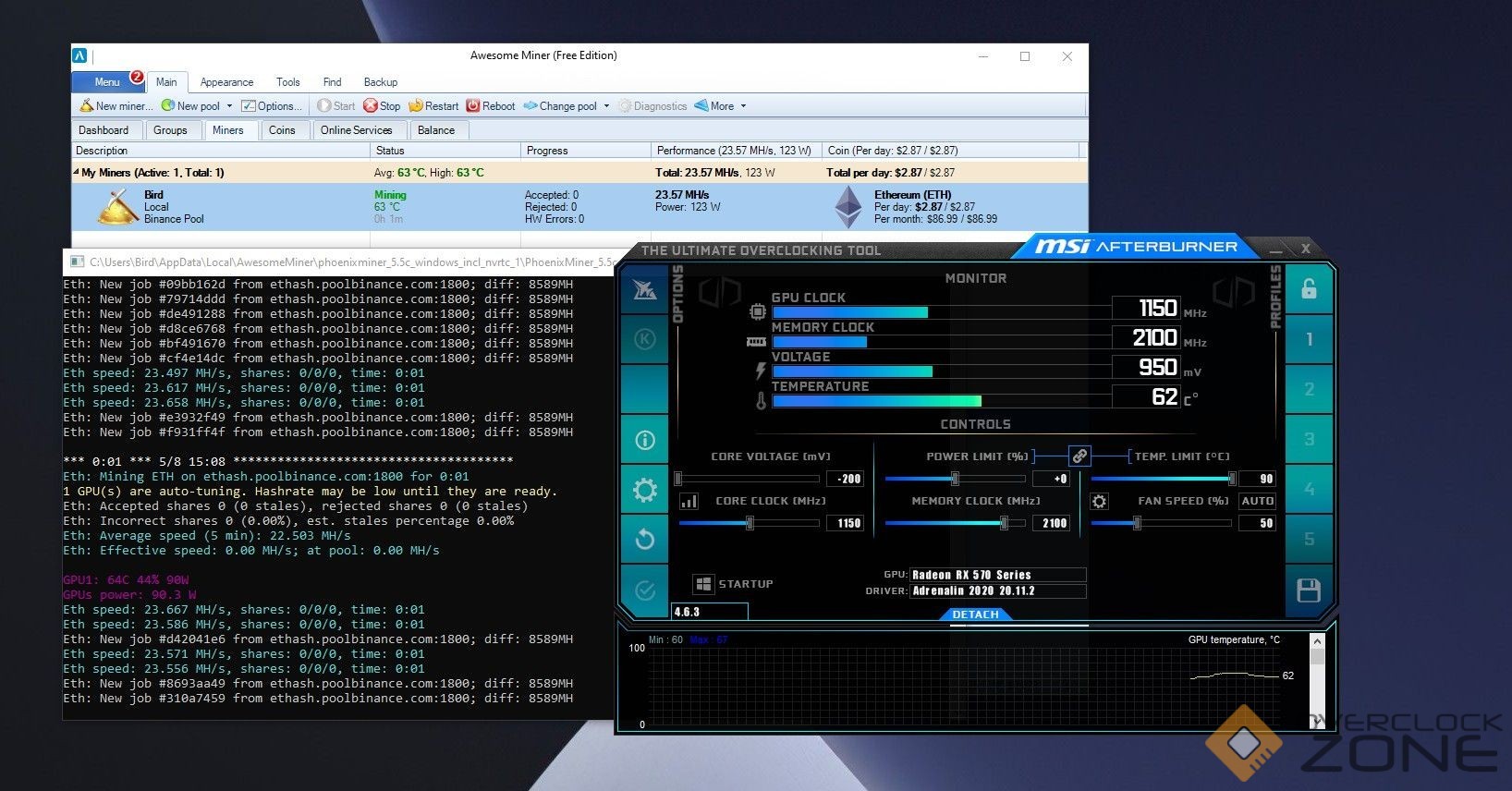Click the Core Clock slider handle
The width and height of the screenshot is (1512, 791).
[x=750, y=523]
